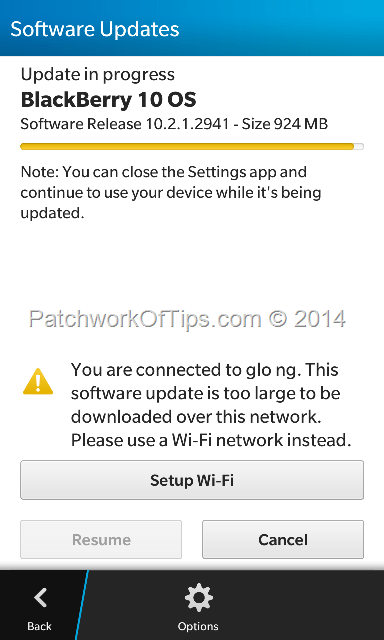Click the 'Update in progress' status text
This screenshot has height=640, width=384.
pyautogui.click(x=98, y=75)
